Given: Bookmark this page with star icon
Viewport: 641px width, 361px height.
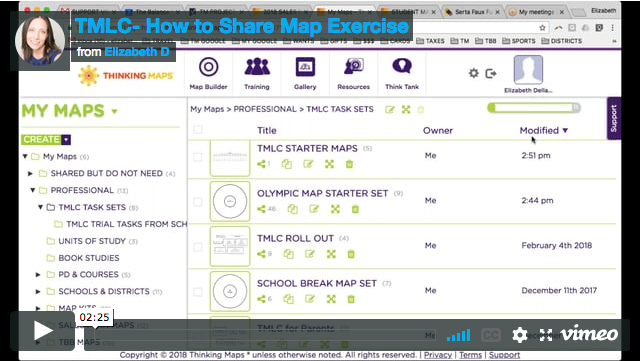Looking at the screenshot, I should click(x=542, y=28).
